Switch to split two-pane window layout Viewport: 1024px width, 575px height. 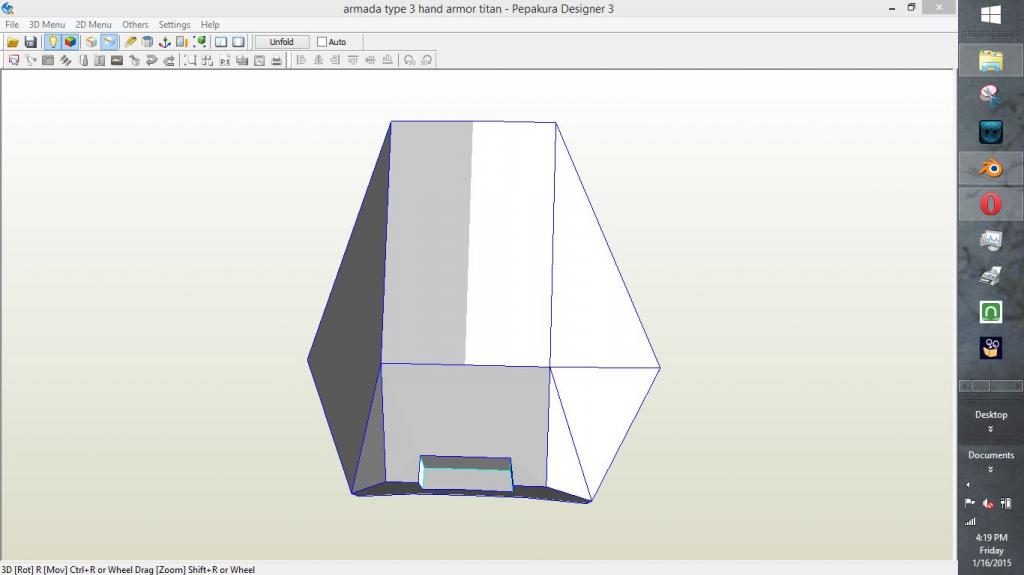[x=221, y=42]
